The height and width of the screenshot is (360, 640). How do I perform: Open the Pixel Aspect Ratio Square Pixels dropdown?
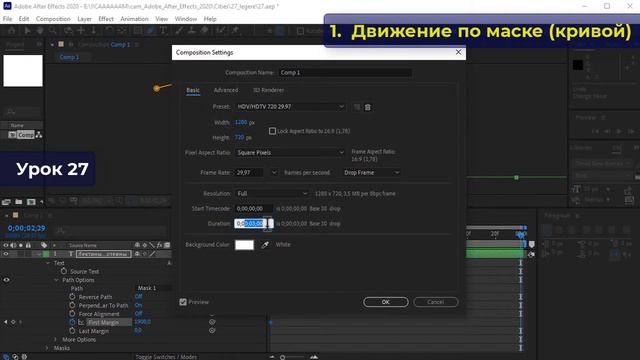pos(291,152)
